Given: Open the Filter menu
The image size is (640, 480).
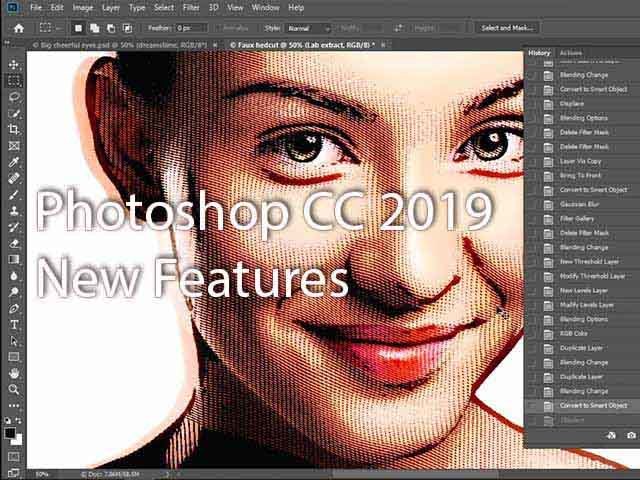Looking at the screenshot, I should 193,7.
